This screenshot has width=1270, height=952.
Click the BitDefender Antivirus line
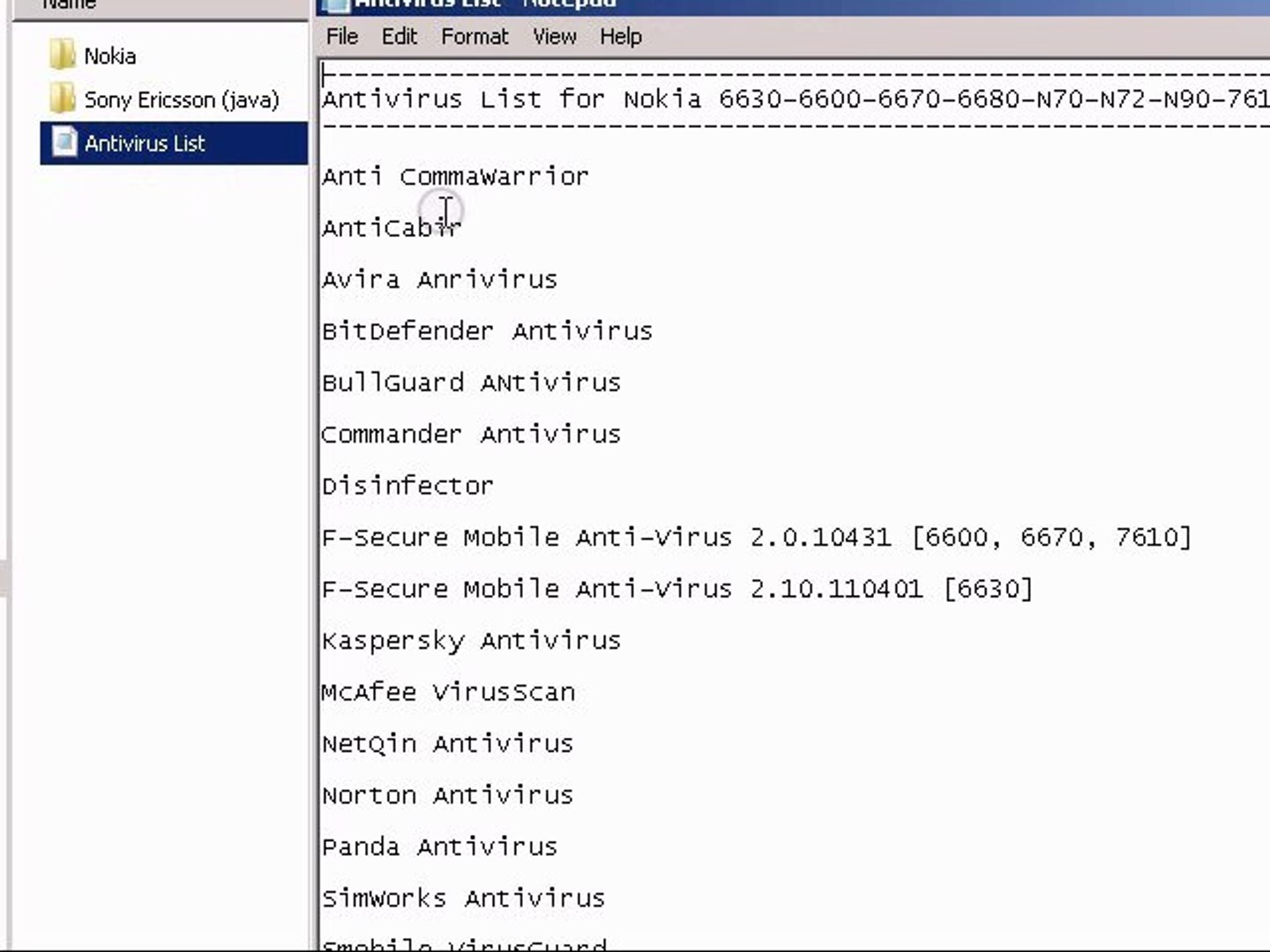tap(487, 331)
